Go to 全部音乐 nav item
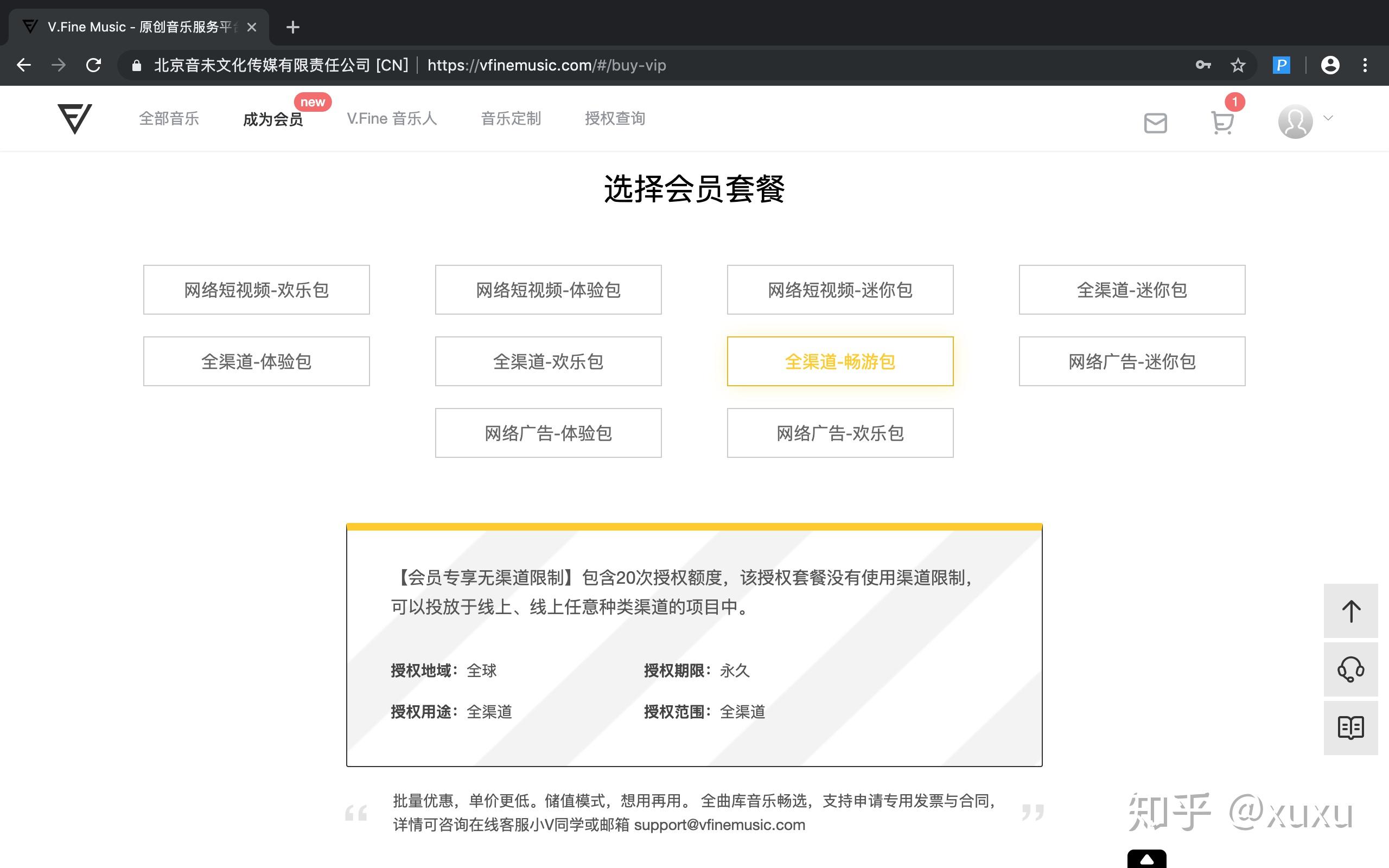The image size is (1389, 868). click(169, 119)
